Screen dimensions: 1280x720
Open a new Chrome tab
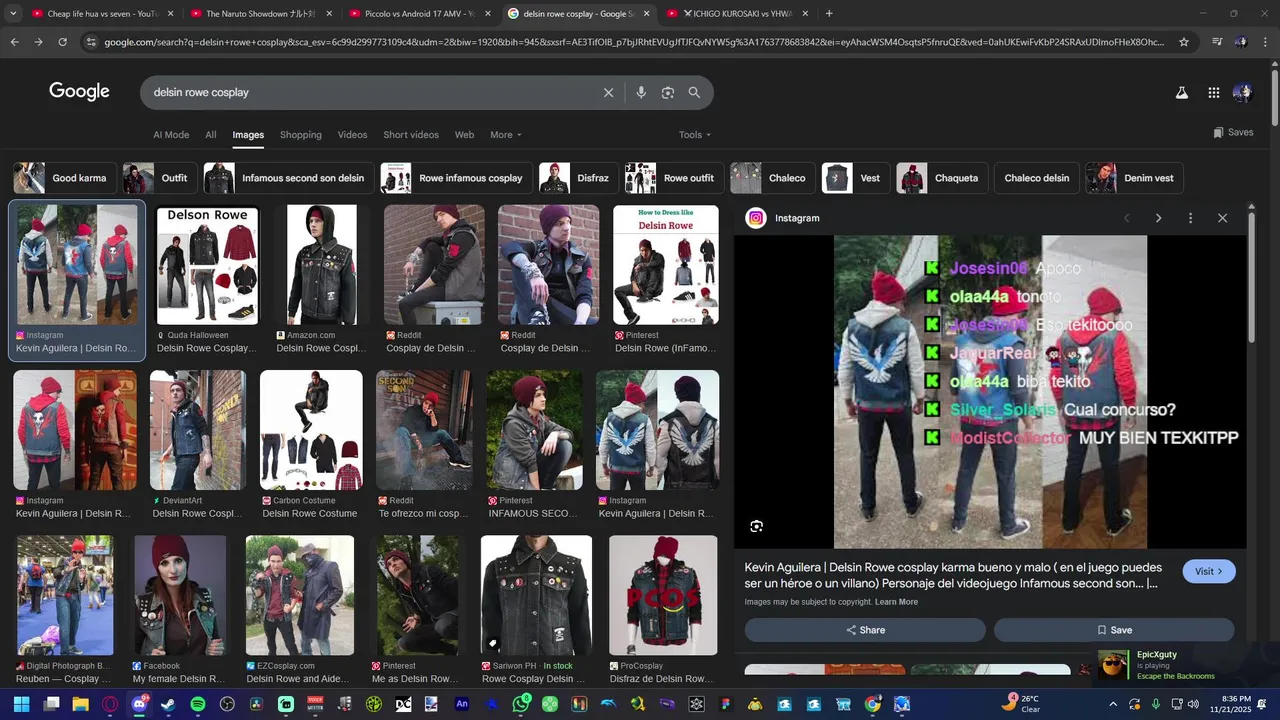pos(829,14)
